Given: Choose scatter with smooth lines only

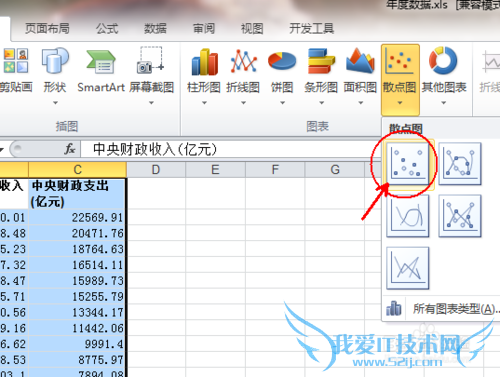Looking at the screenshot, I should pyautogui.click(x=408, y=216).
